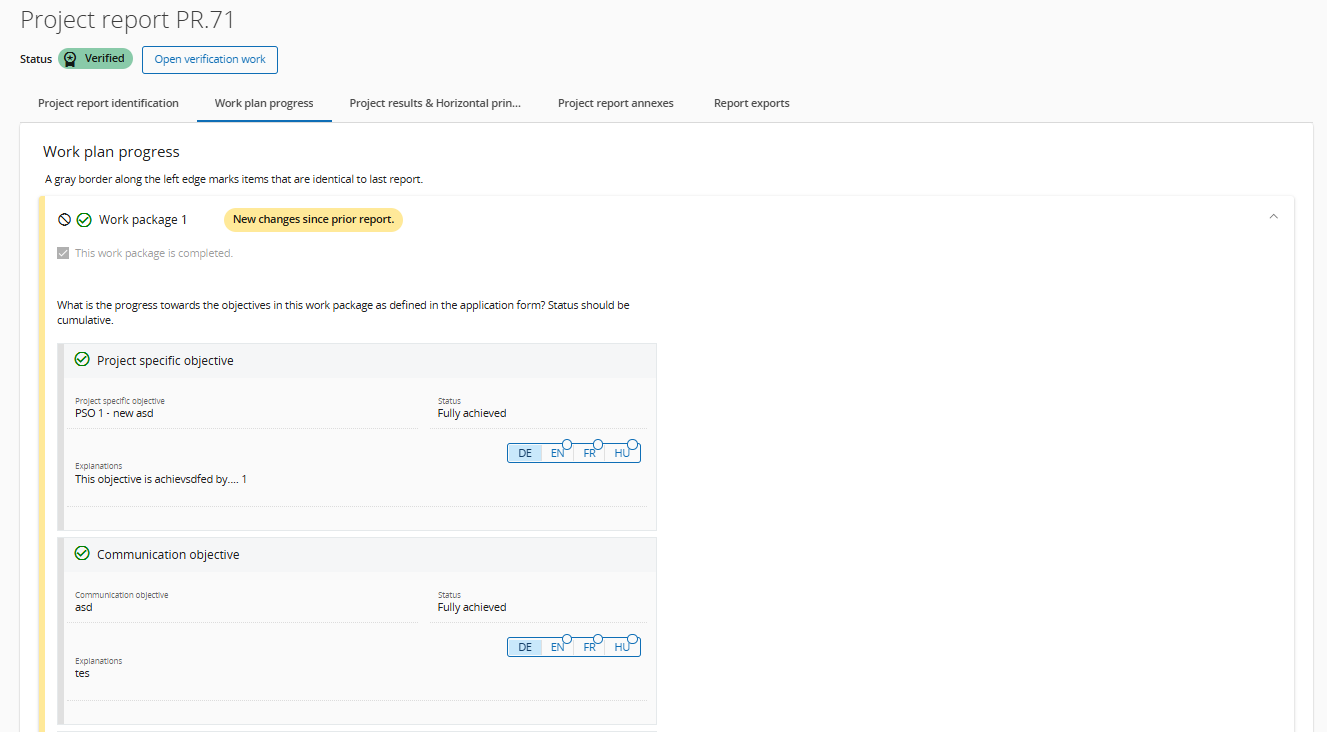Select DE language in Project specific objective explanations
This screenshot has width=1327, height=732.
(525, 453)
